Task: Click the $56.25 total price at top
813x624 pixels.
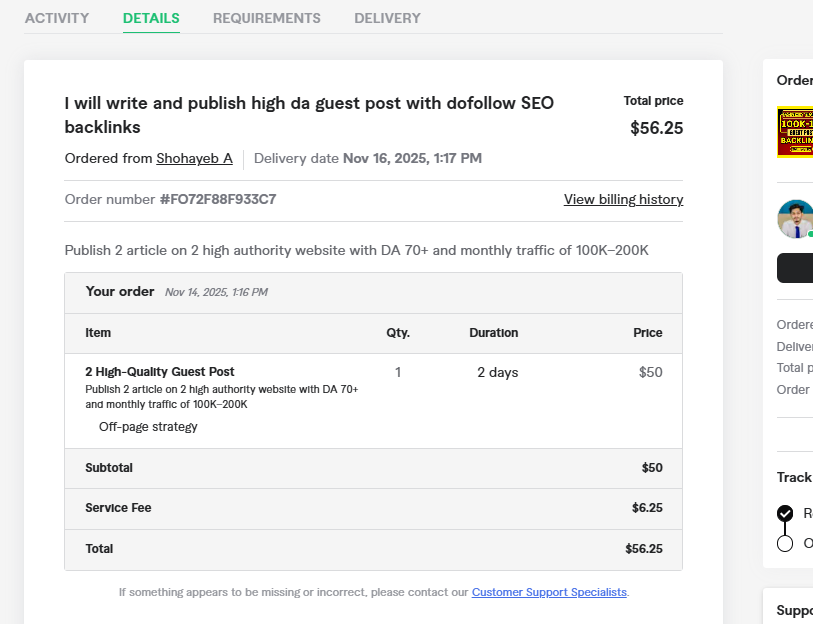Action: pyautogui.click(x=656, y=128)
